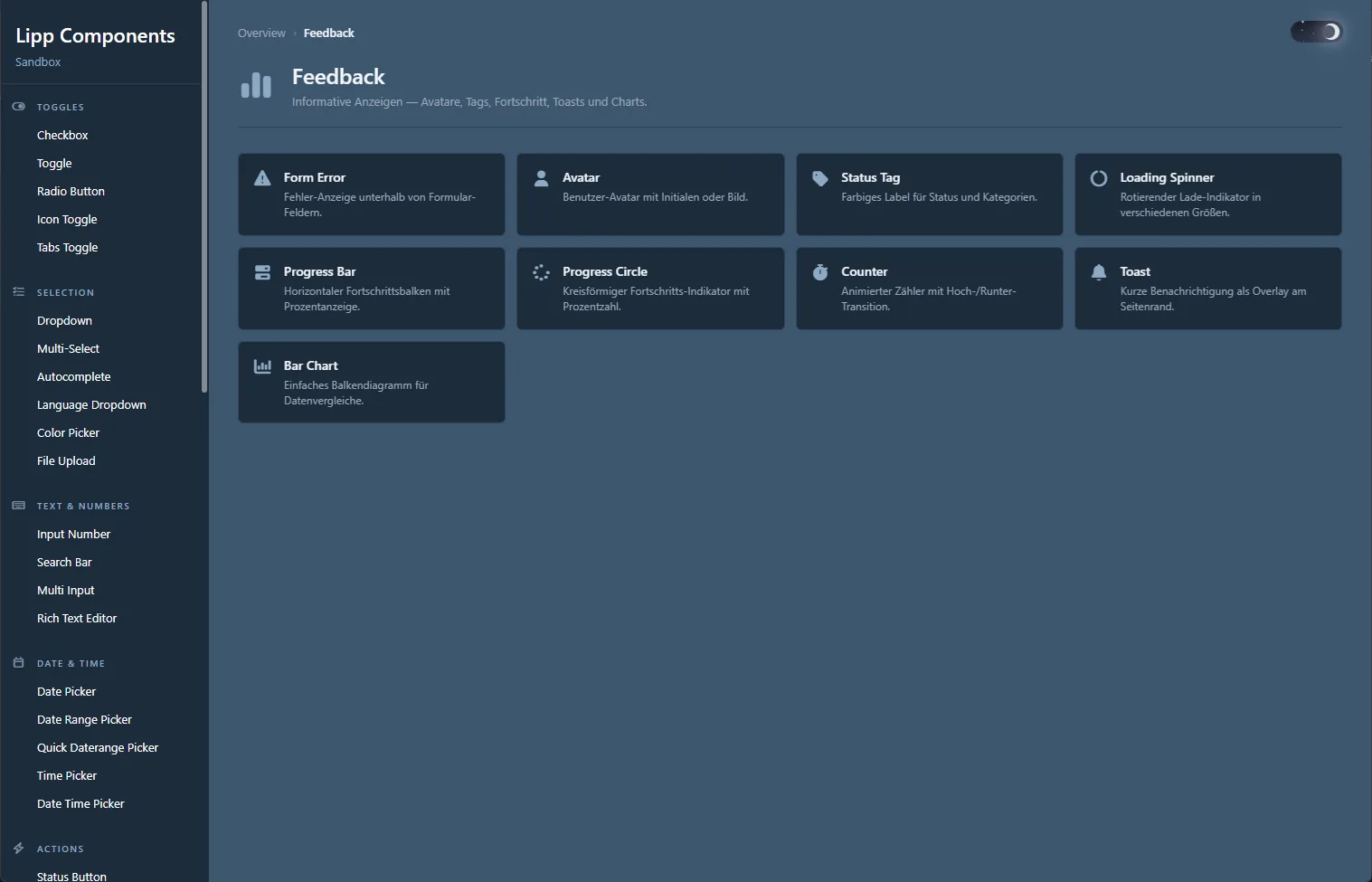Open the Progress Bar card title

pos(319,271)
